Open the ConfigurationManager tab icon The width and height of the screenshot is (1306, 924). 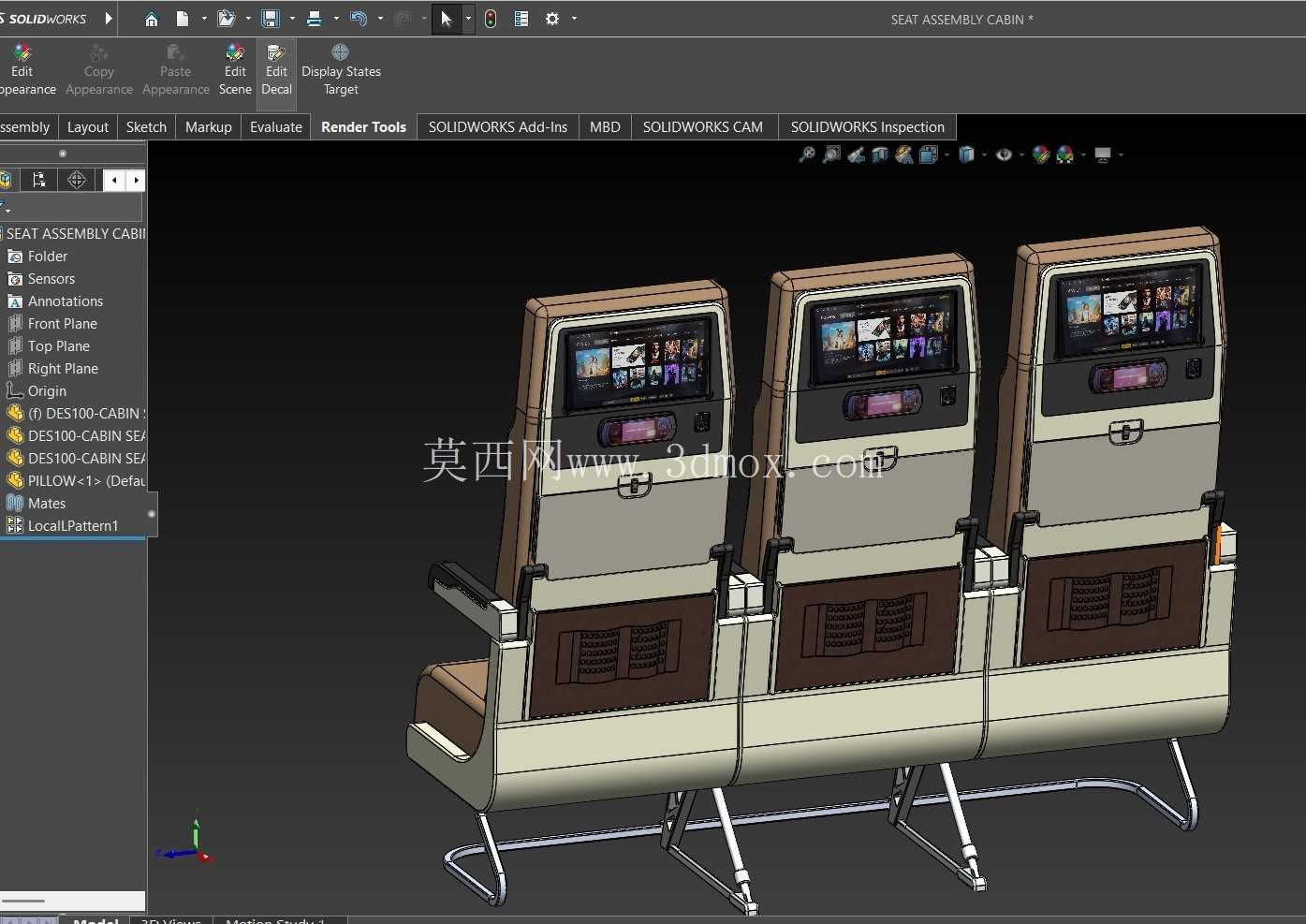pyautogui.click(x=38, y=180)
